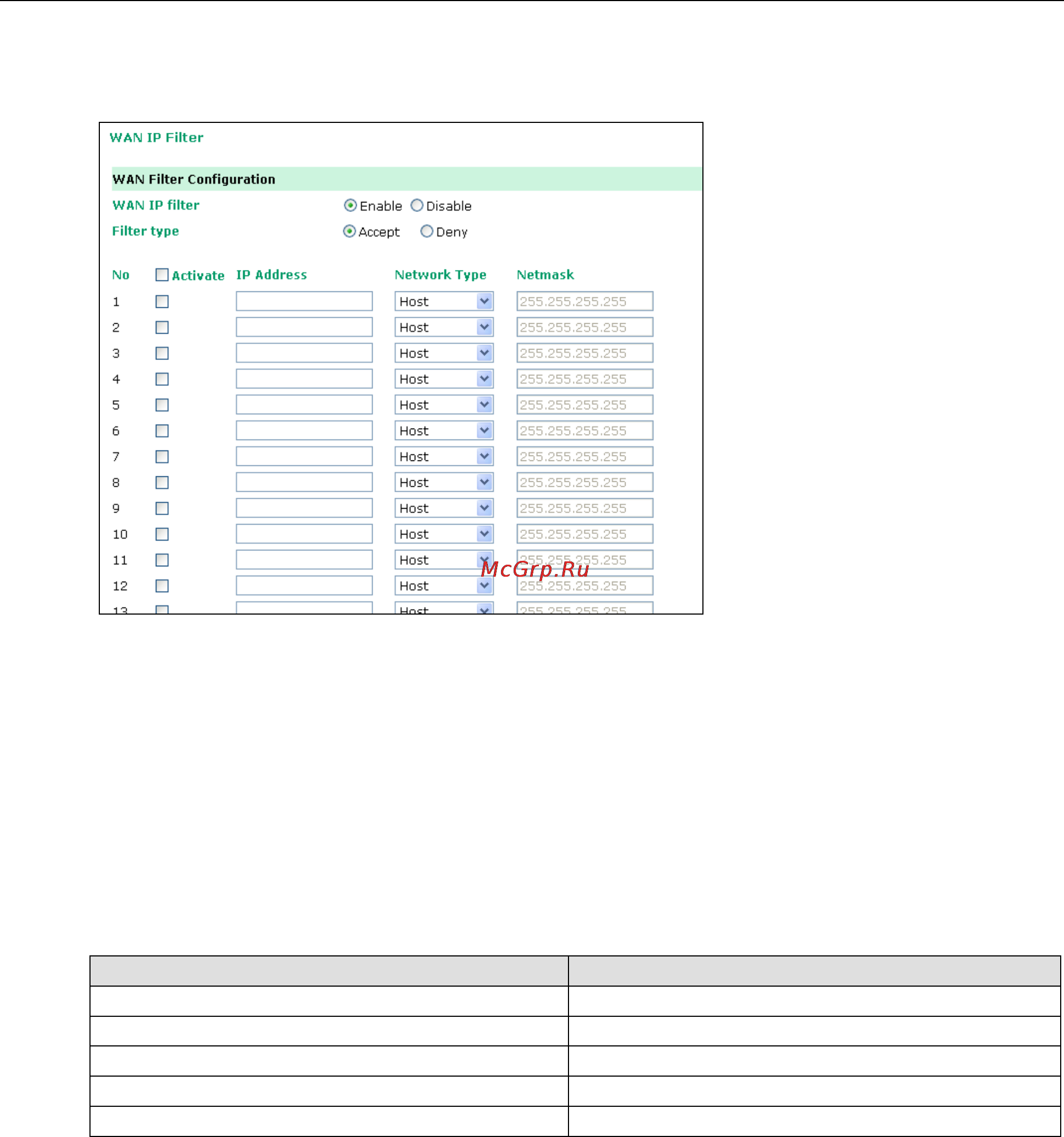
Task: Choose Accept as the filter type
Action: click(x=349, y=231)
